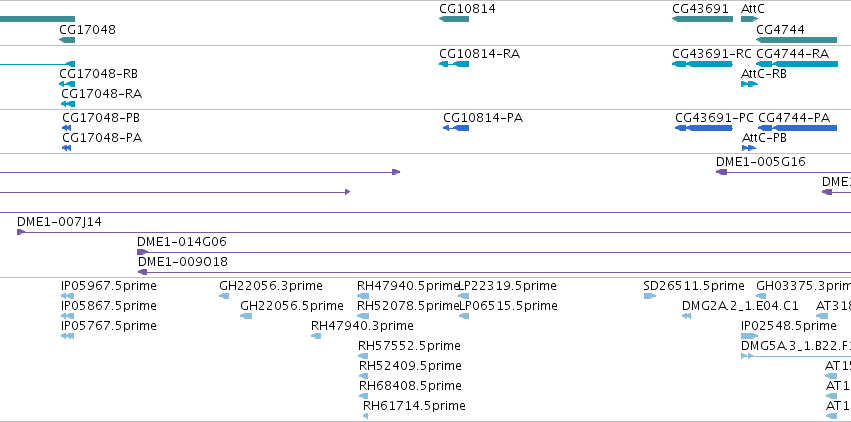This screenshot has width=851, height=422.
Task: Click the AttC gene arrow
Action: 750,19
